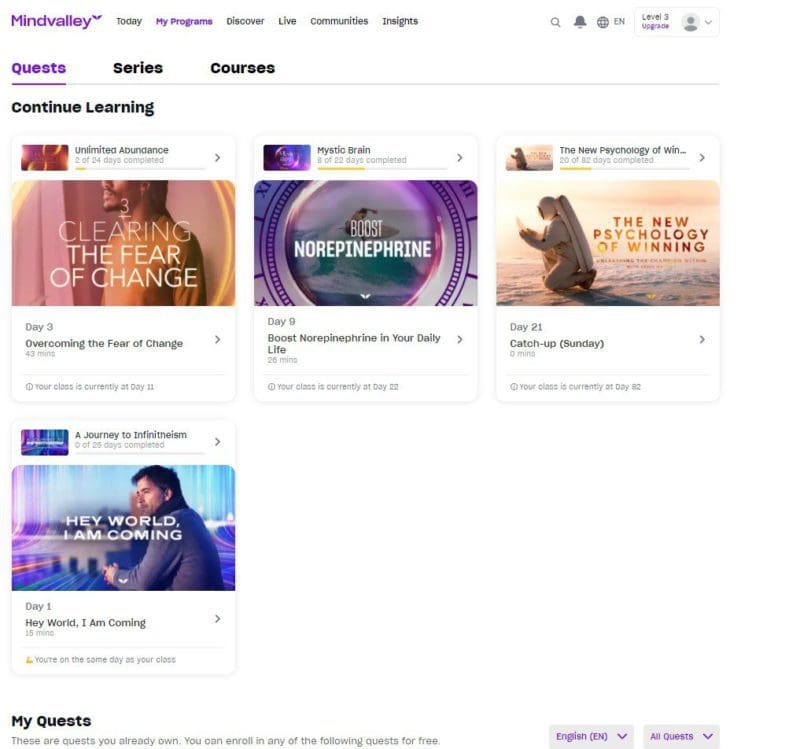The width and height of the screenshot is (800, 749).
Task: Open Hey World, I Am Coming cover image
Action: (123, 528)
